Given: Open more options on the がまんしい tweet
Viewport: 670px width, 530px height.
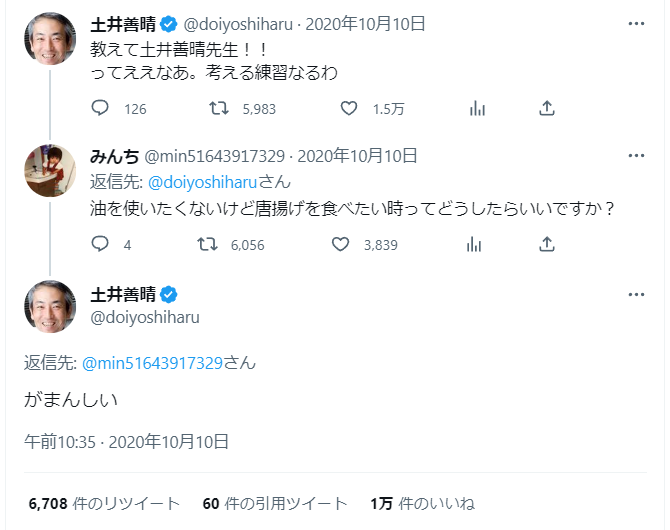Looking at the screenshot, I should tap(636, 294).
